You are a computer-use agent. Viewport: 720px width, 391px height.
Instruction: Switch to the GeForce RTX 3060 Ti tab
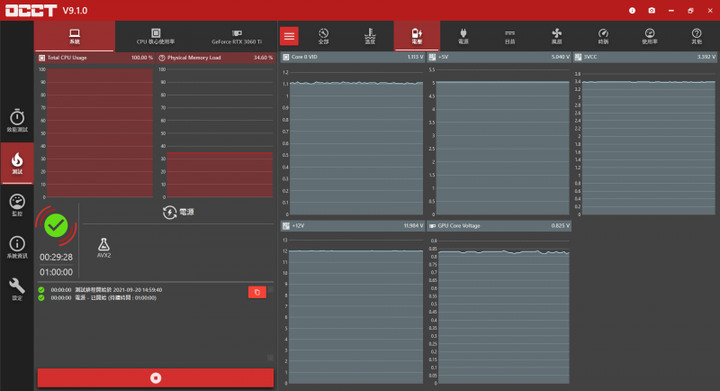click(236, 36)
